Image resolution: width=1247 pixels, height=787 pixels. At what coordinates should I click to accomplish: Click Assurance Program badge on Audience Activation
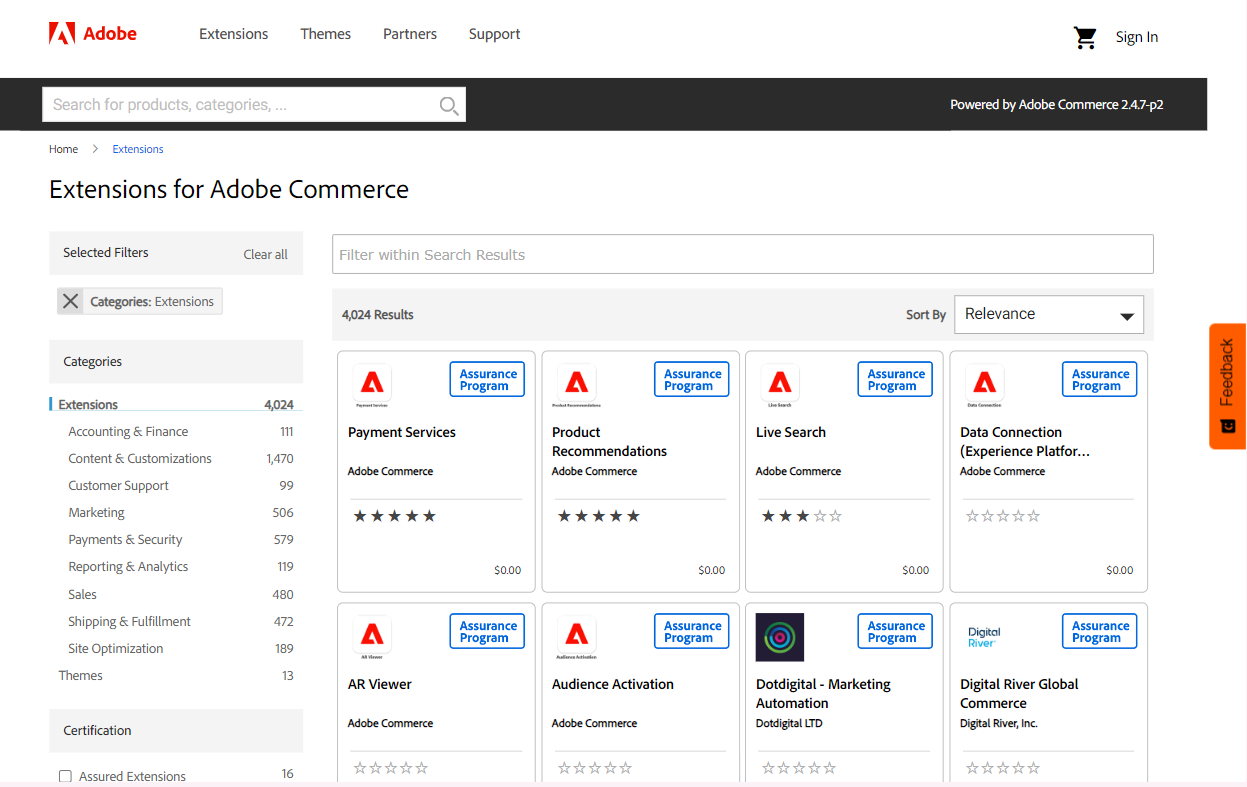pyautogui.click(x=692, y=631)
